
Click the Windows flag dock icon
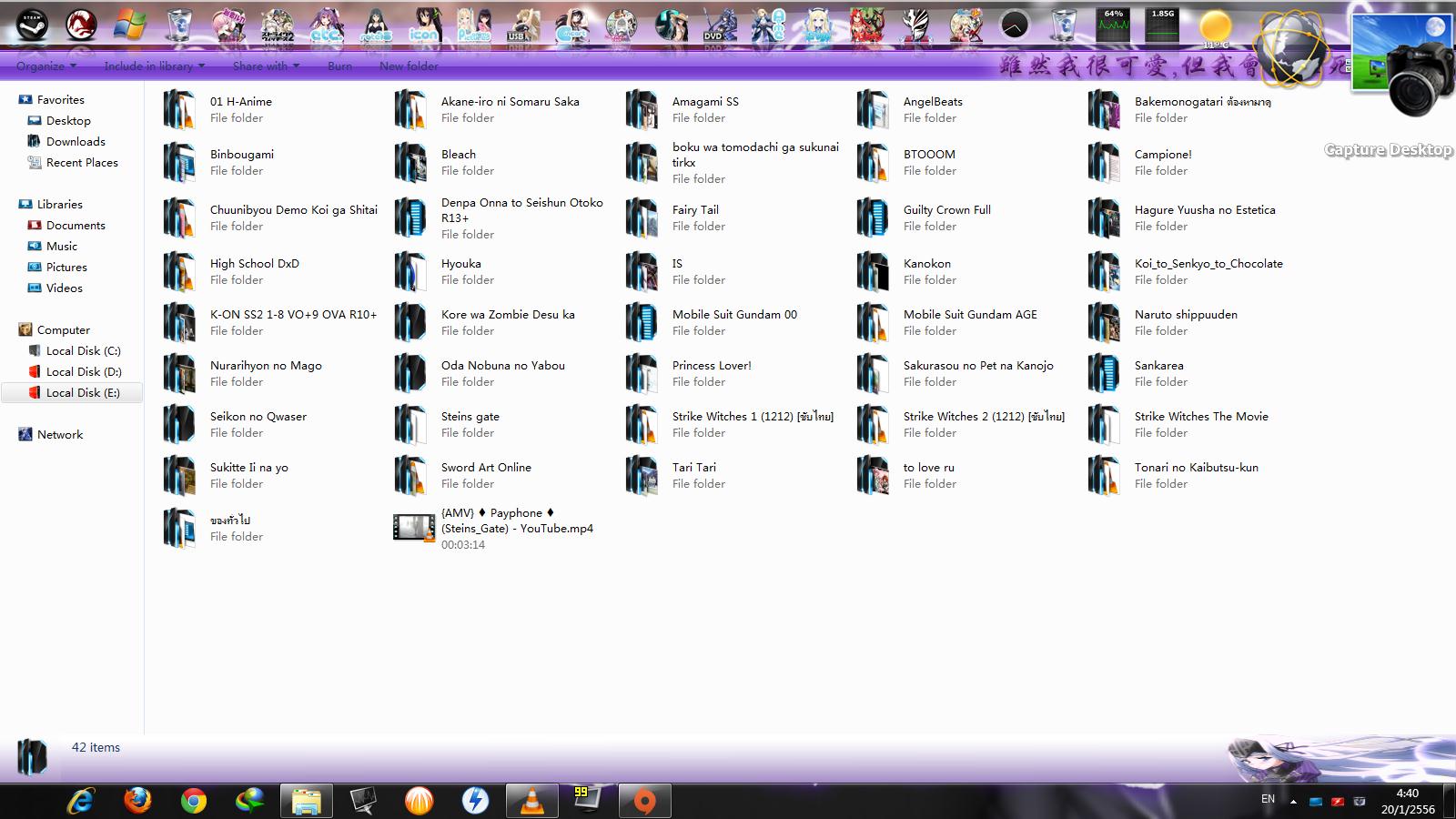click(x=130, y=25)
